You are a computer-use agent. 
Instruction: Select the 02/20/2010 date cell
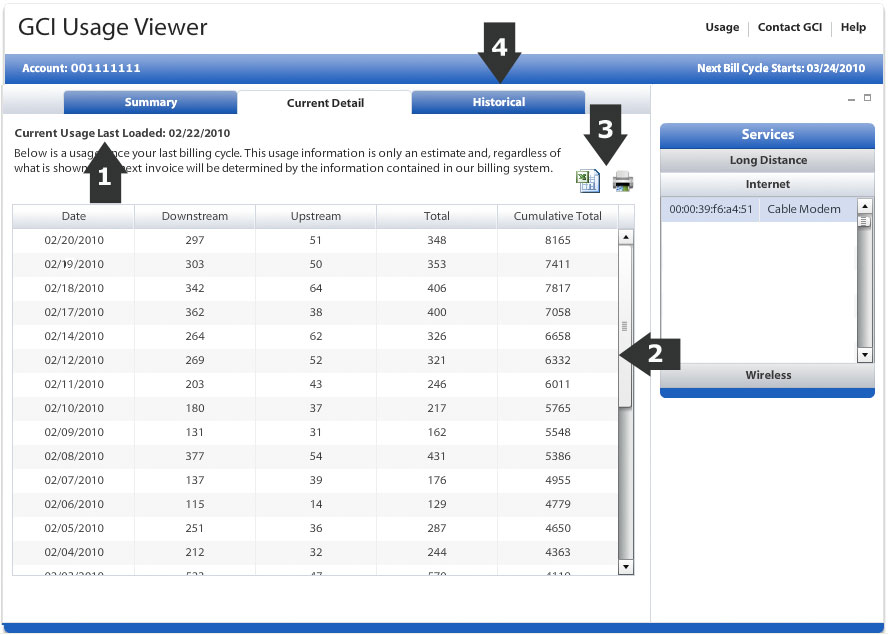(74, 240)
